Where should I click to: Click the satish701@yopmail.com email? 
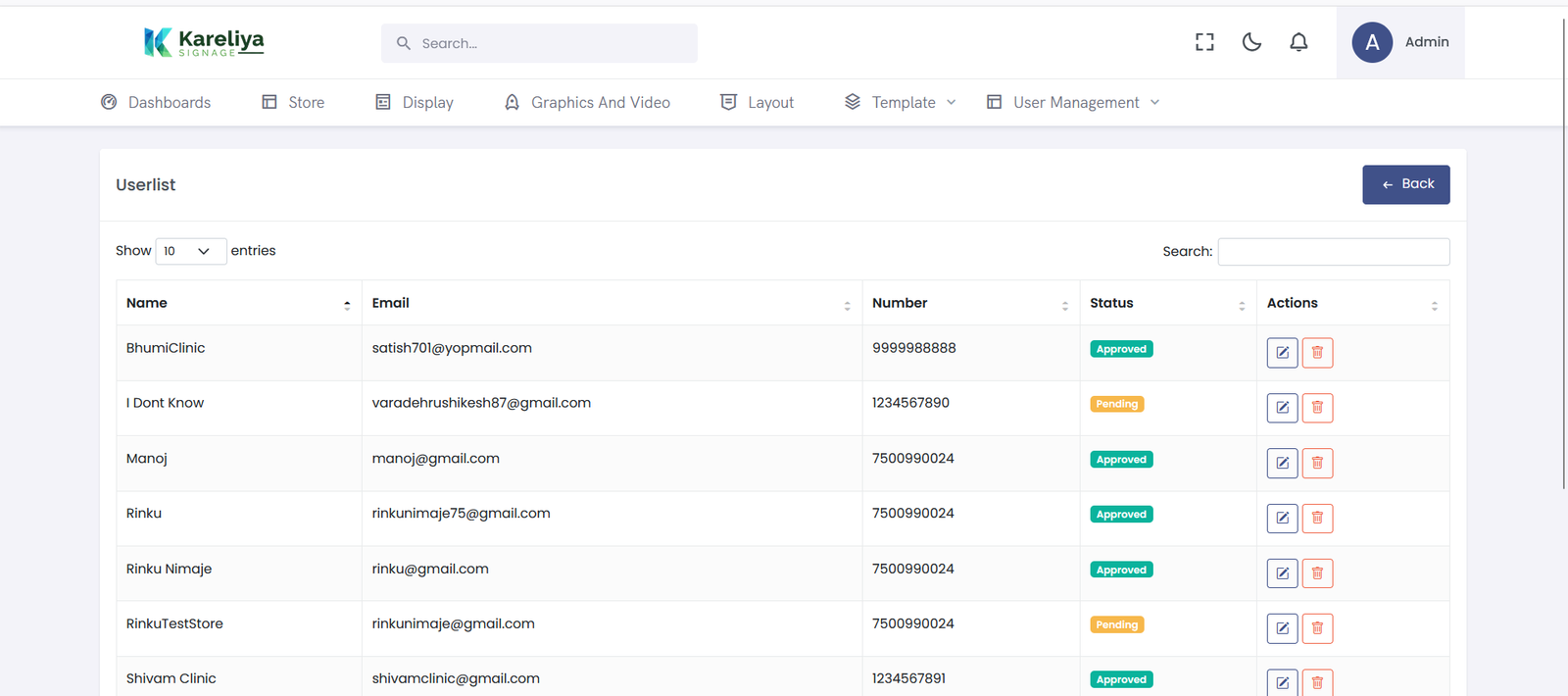coord(452,348)
